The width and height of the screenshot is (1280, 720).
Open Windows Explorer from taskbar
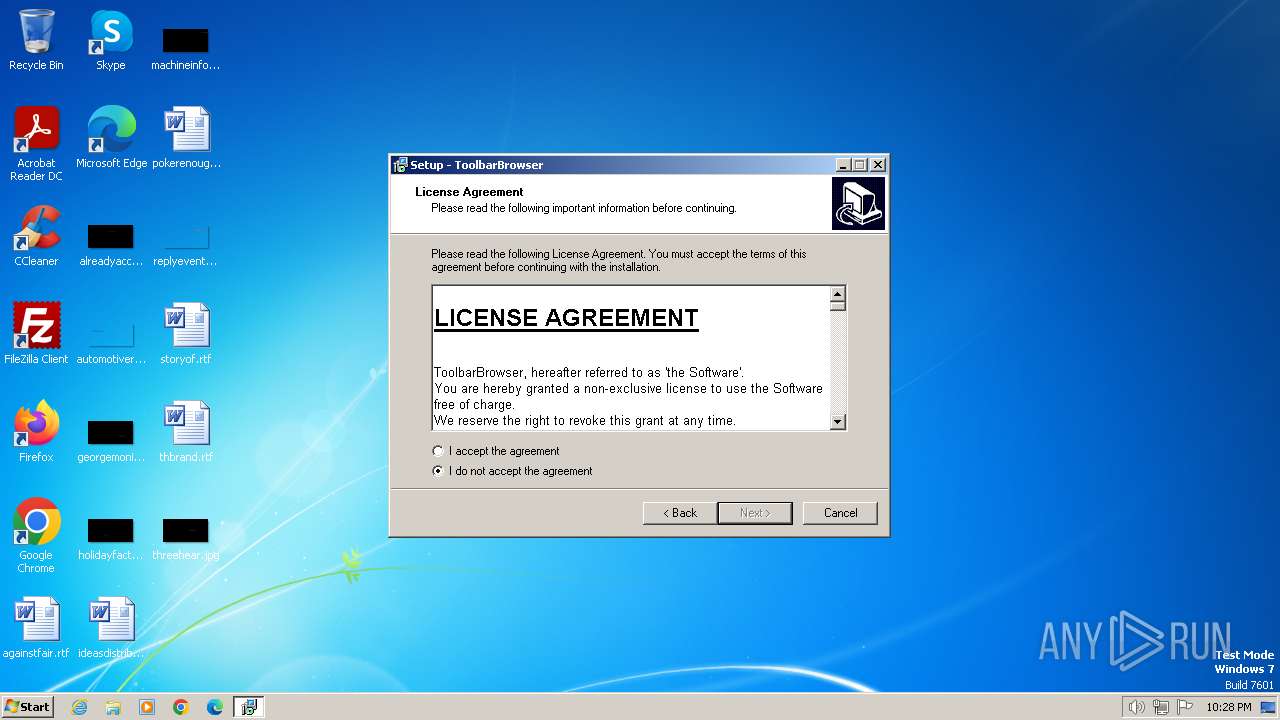[113, 707]
